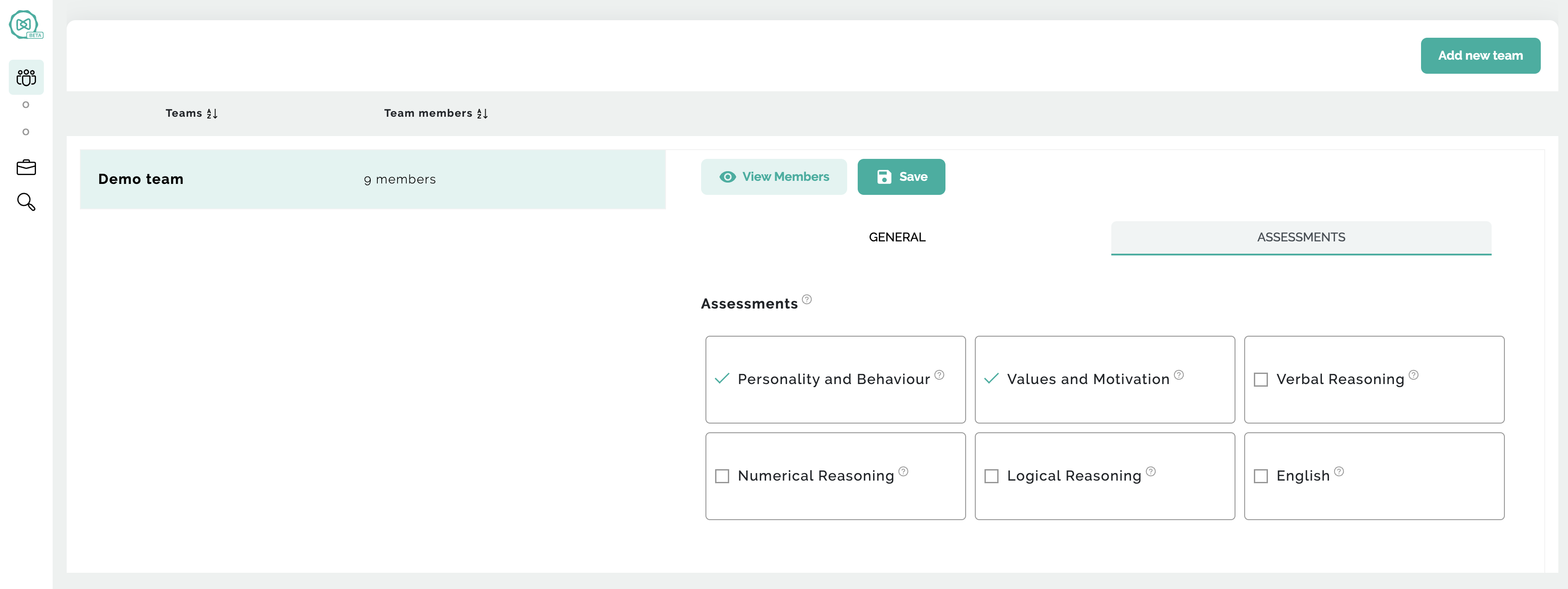The image size is (1568, 589).
Task: Click the help icon next to Assessments heading
Action: (806, 299)
